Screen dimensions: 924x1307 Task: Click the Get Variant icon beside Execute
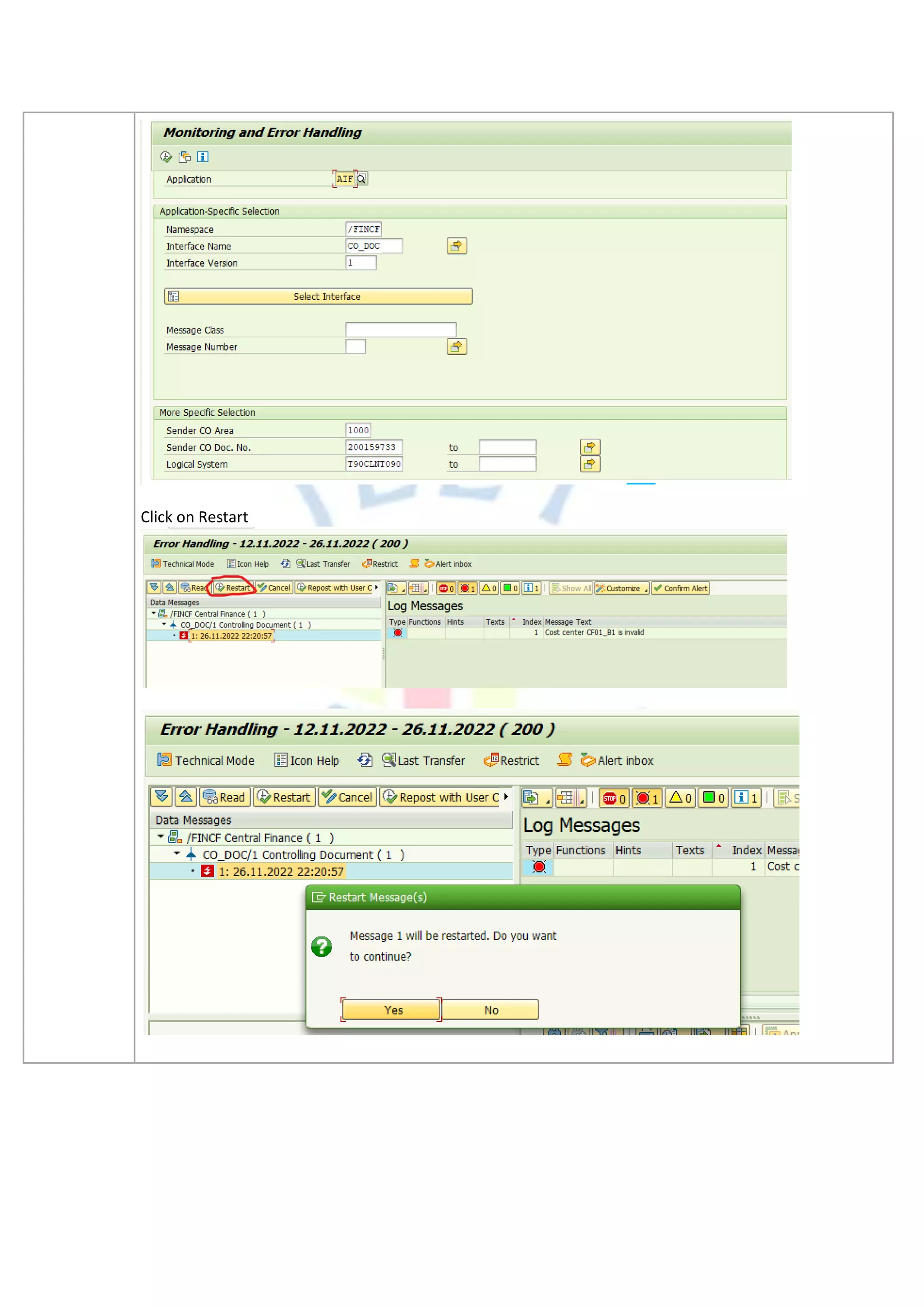185,157
